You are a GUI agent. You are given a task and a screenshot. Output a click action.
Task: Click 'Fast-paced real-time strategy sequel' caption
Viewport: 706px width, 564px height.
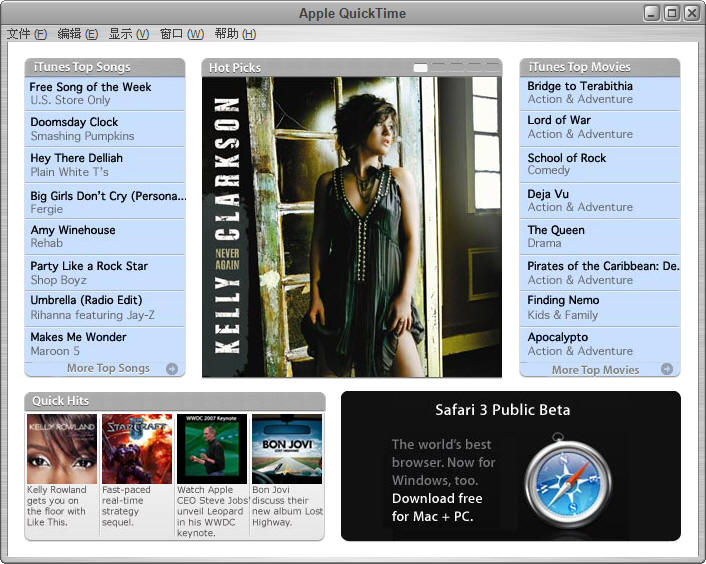pyautogui.click(x=126, y=506)
